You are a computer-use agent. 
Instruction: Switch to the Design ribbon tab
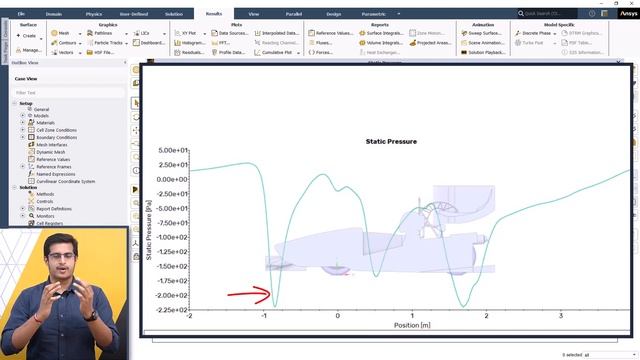coord(333,13)
